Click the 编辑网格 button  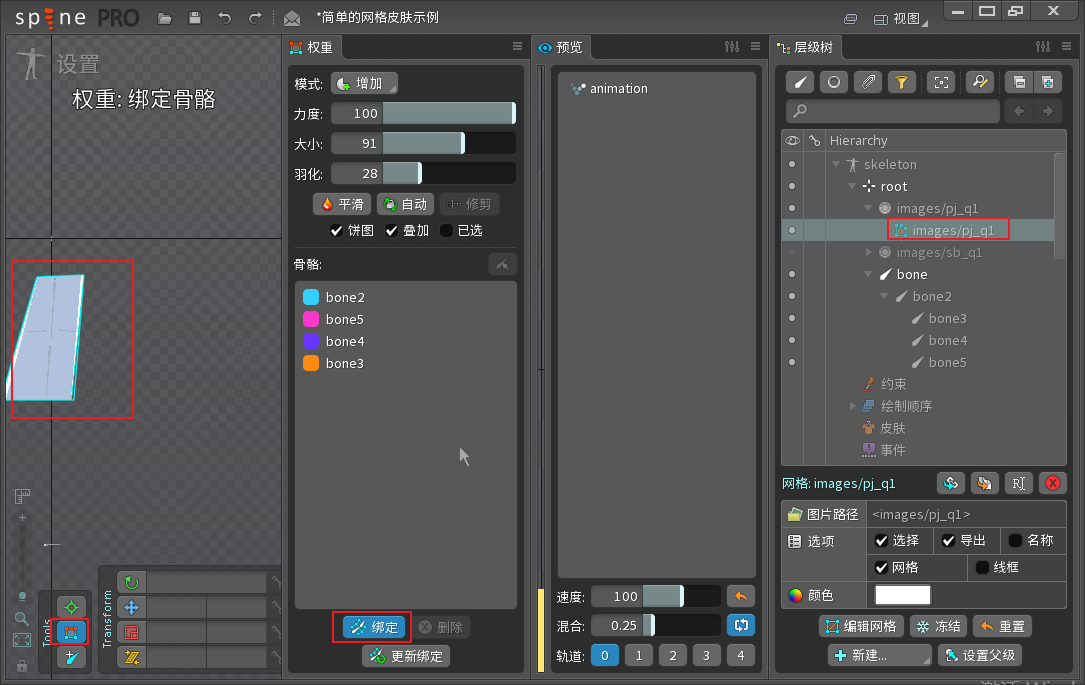click(x=861, y=626)
